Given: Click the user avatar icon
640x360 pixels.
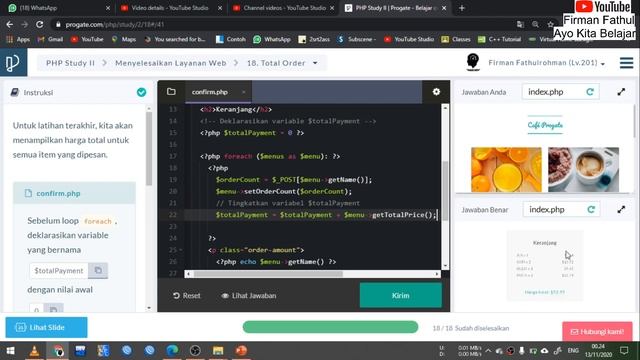Looking at the screenshot, I should click(x=473, y=62).
